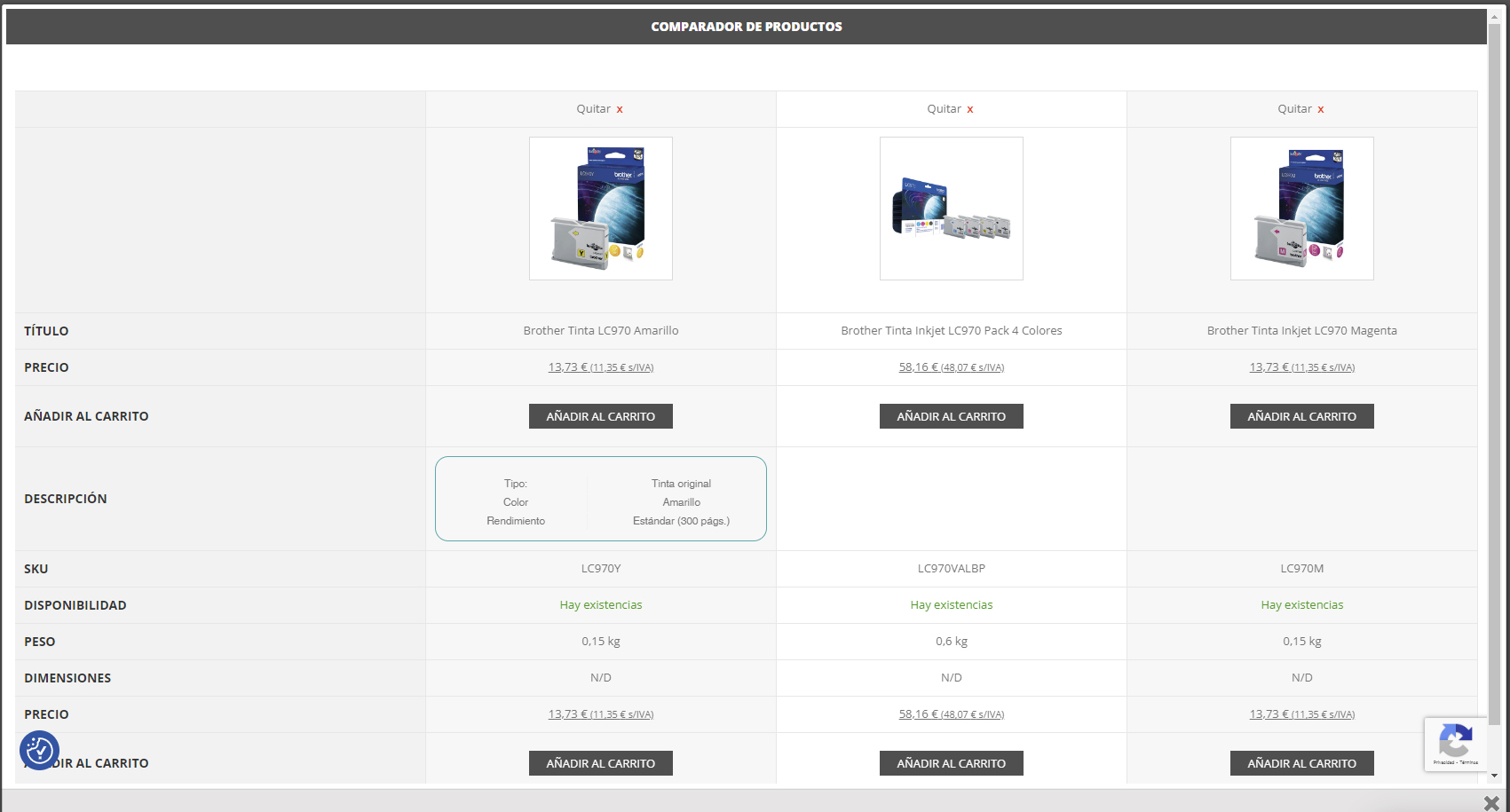Open Brother LC970 Amarillo product image
1510x812 pixels.
(601, 209)
